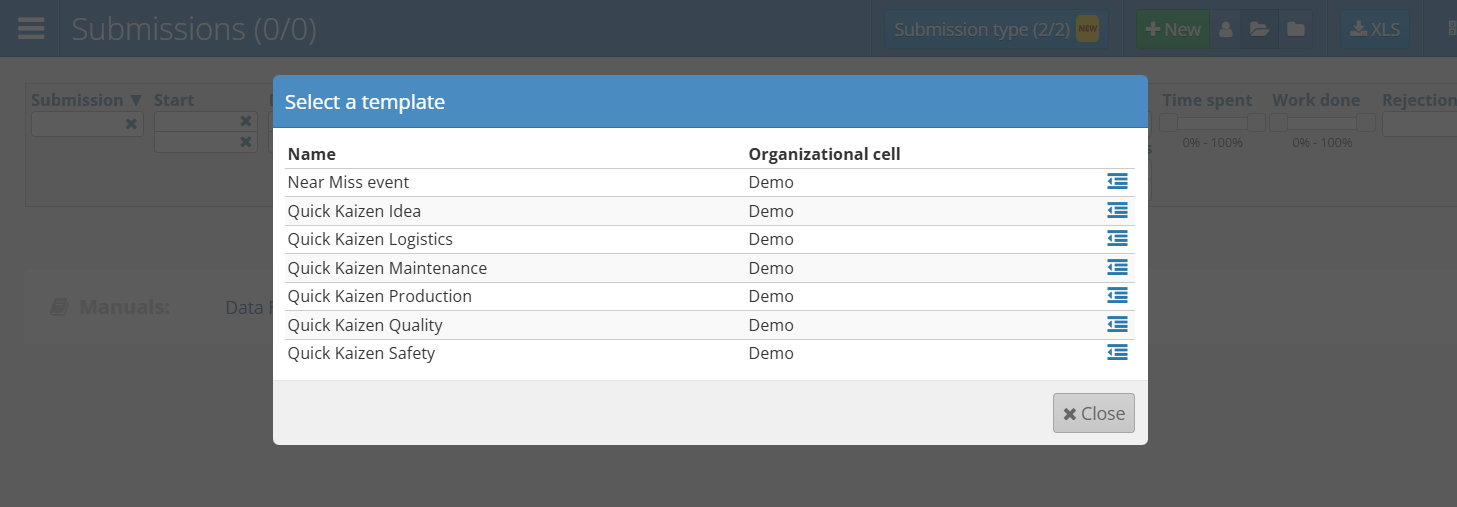Click the user icon beside New
Viewport: 1457px width, 507px height.
[x=1225, y=29]
